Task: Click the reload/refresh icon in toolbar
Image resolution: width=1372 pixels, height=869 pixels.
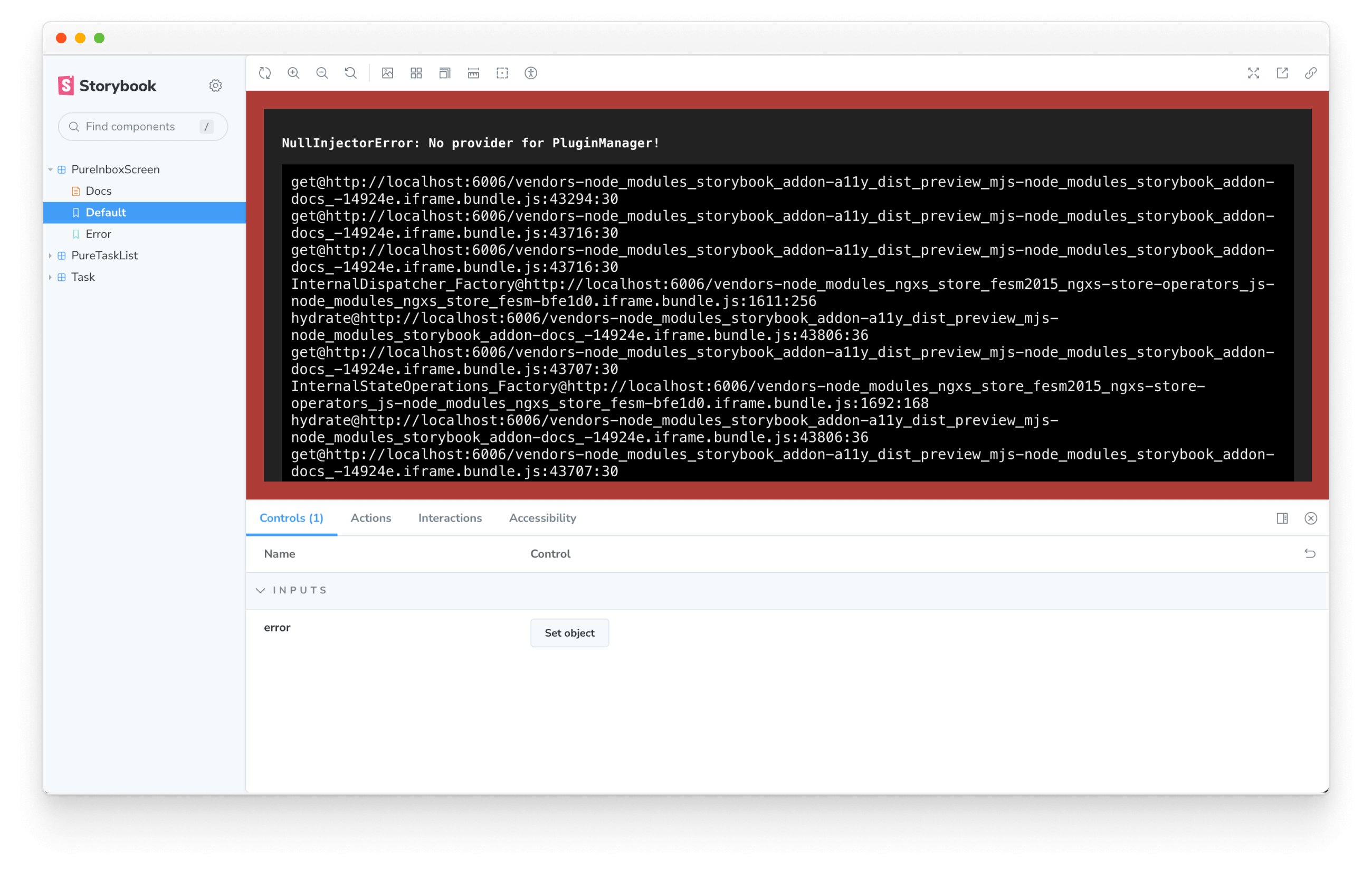Action: click(265, 73)
